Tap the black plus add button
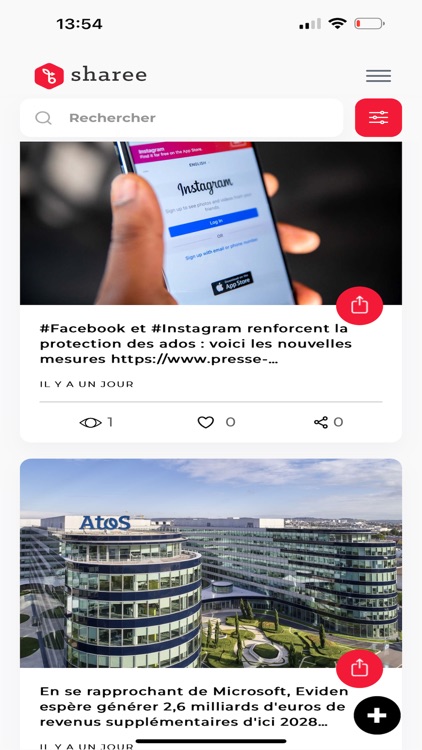 coord(377,715)
